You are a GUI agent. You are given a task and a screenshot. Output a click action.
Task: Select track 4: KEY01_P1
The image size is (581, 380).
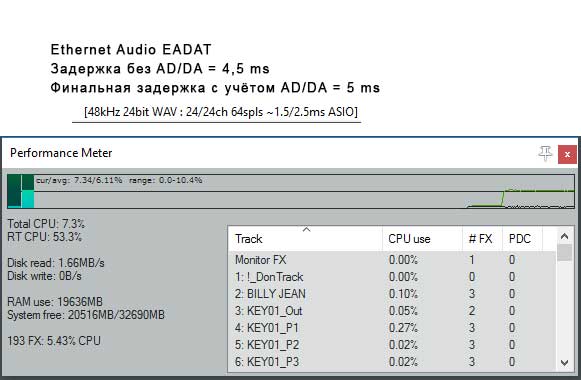click(x=392, y=328)
